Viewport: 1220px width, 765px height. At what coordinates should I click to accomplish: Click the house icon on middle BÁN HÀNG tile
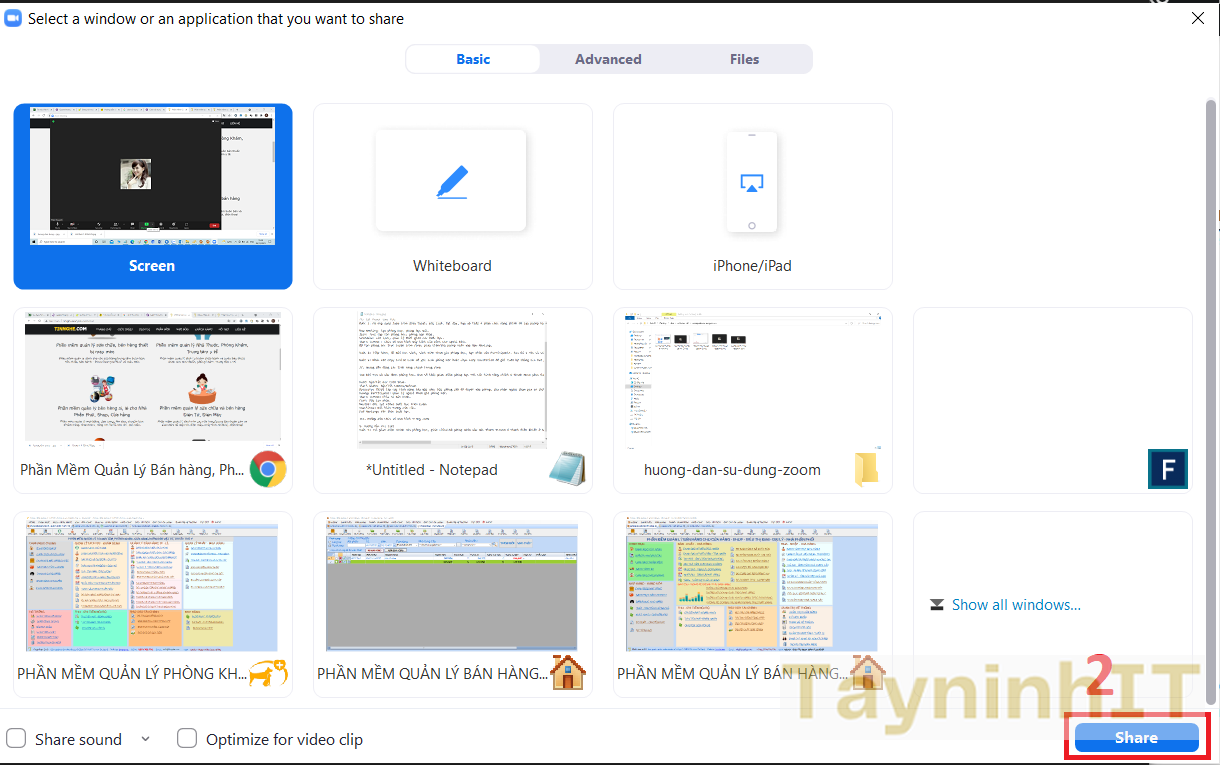point(567,673)
